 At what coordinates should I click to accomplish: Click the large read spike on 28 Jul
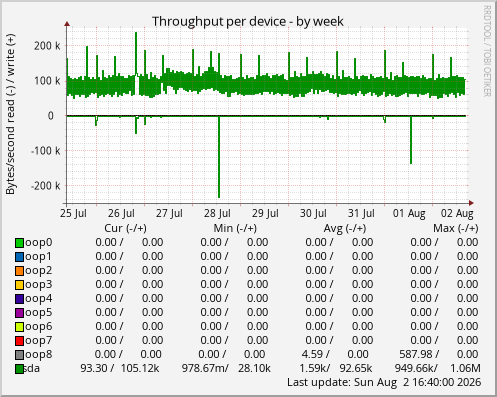(x=219, y=157)
